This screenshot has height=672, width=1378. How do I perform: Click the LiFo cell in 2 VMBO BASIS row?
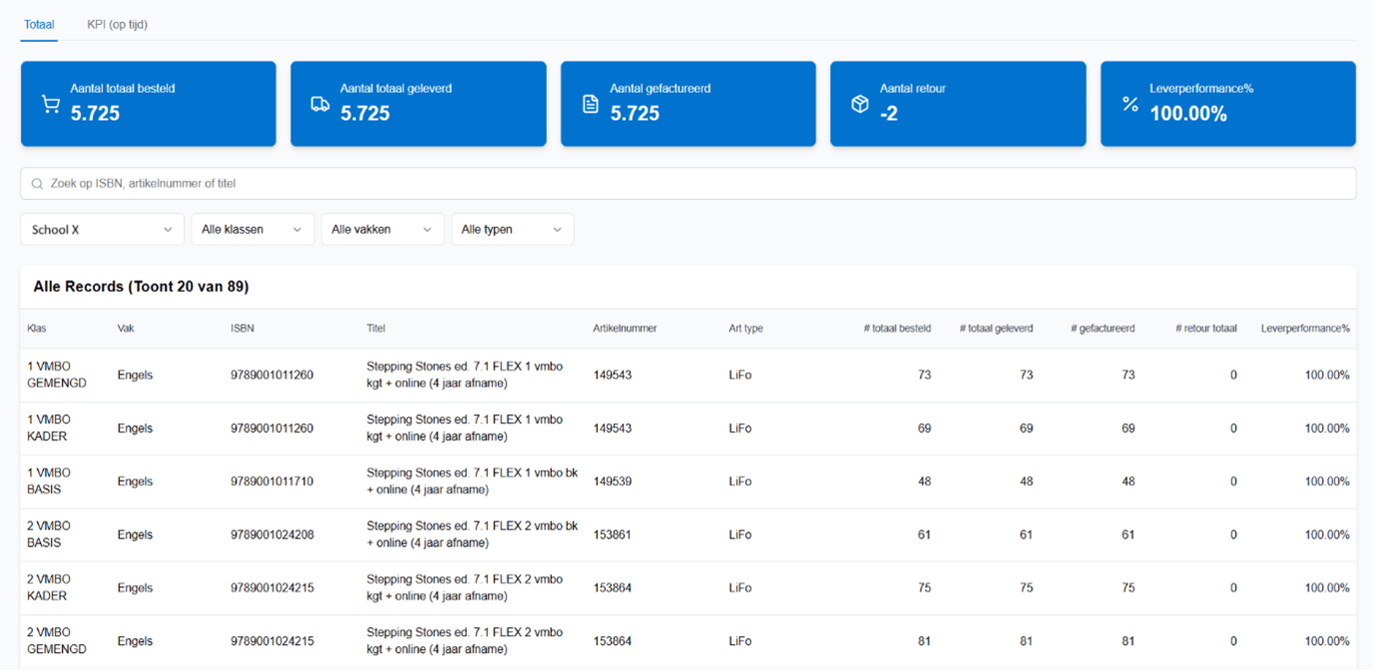740,535
